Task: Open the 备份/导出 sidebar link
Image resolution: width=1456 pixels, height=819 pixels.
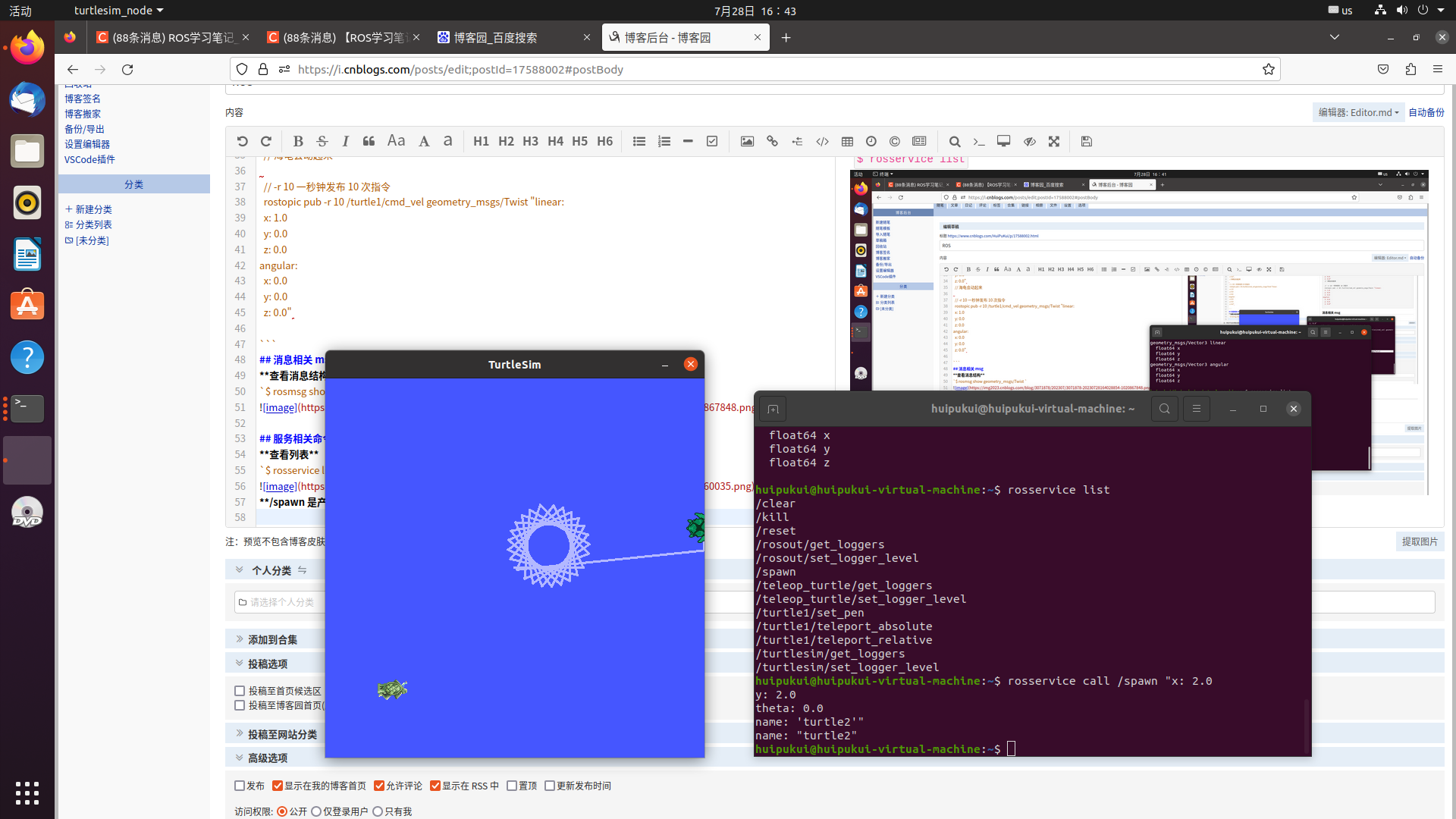Action: point(84,129)
